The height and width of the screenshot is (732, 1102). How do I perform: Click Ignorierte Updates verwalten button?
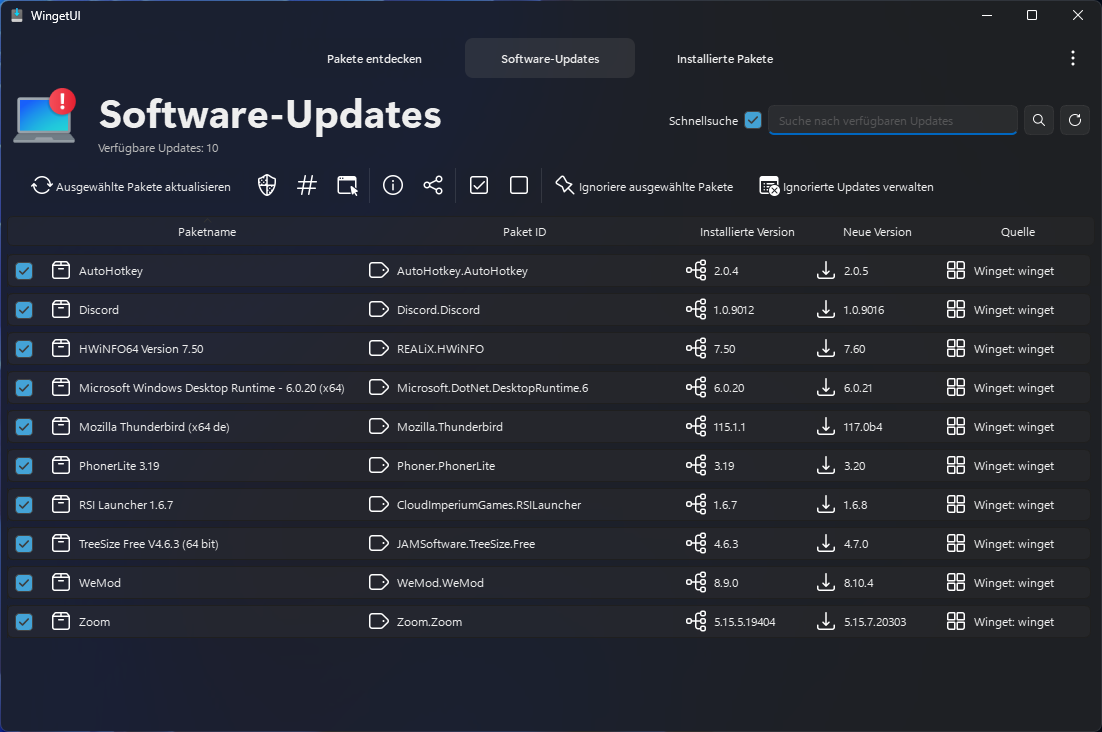point(847,186)
